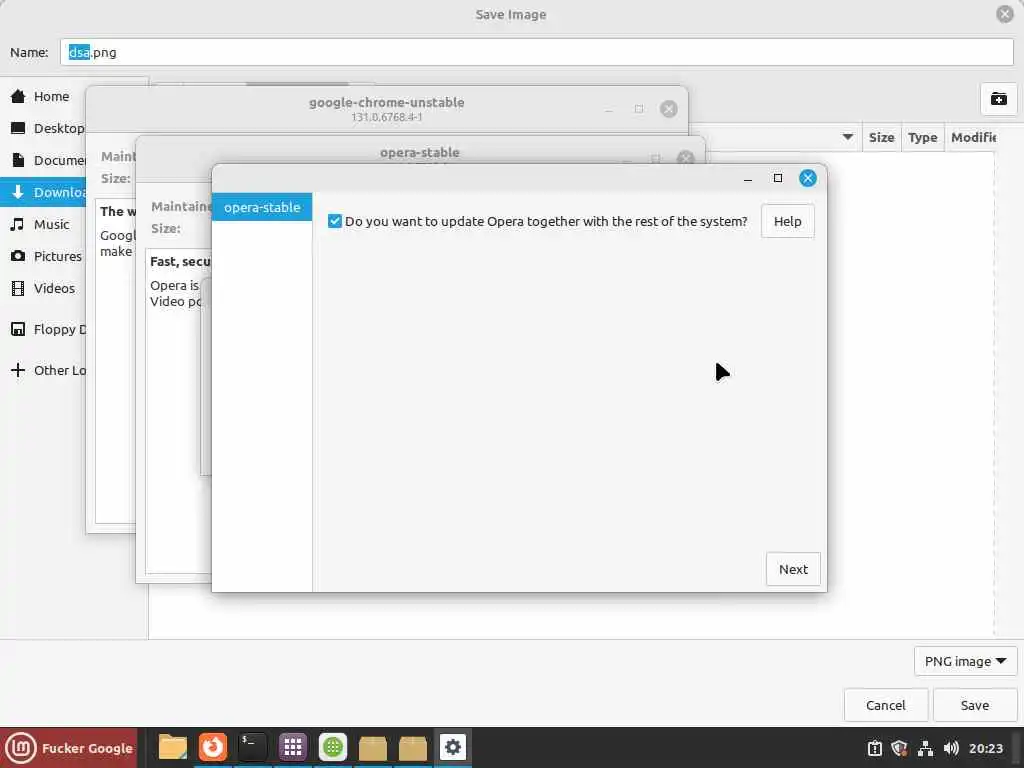
Task: Select opera-stable in the dialog sidebar
Action: pos(262,207)
